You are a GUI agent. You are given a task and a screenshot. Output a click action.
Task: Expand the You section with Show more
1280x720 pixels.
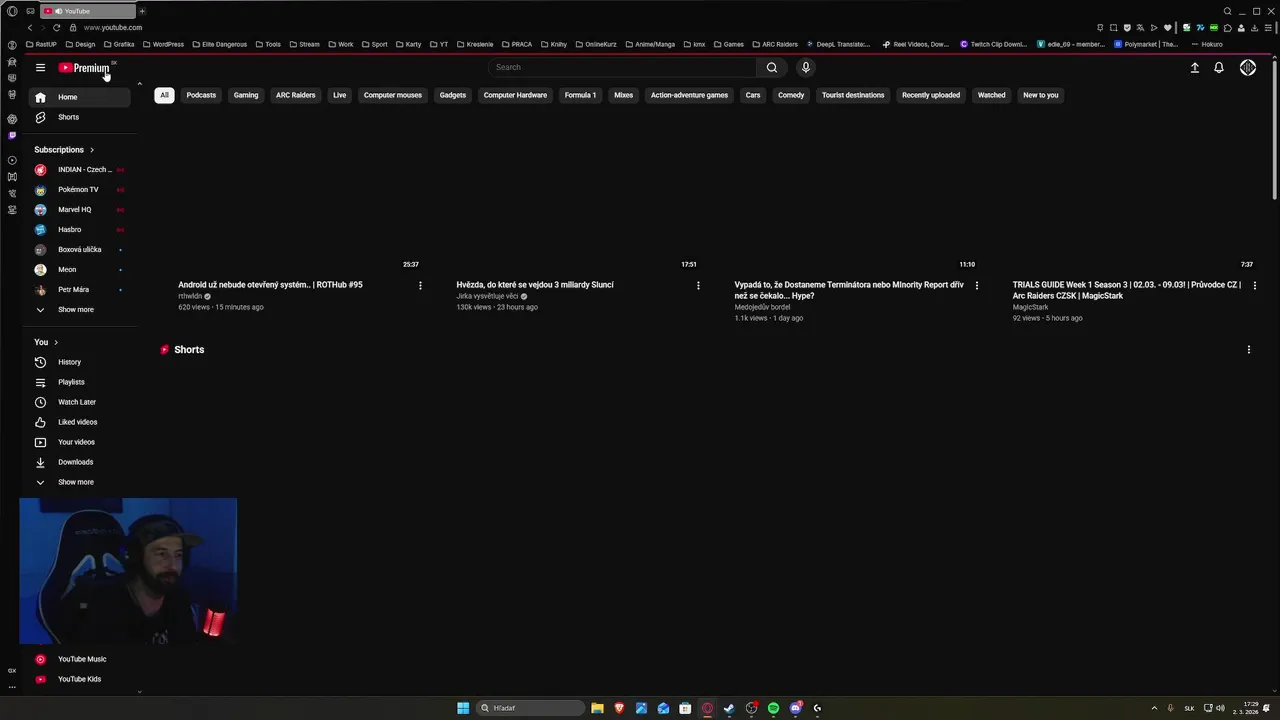(x=80, y=482)
